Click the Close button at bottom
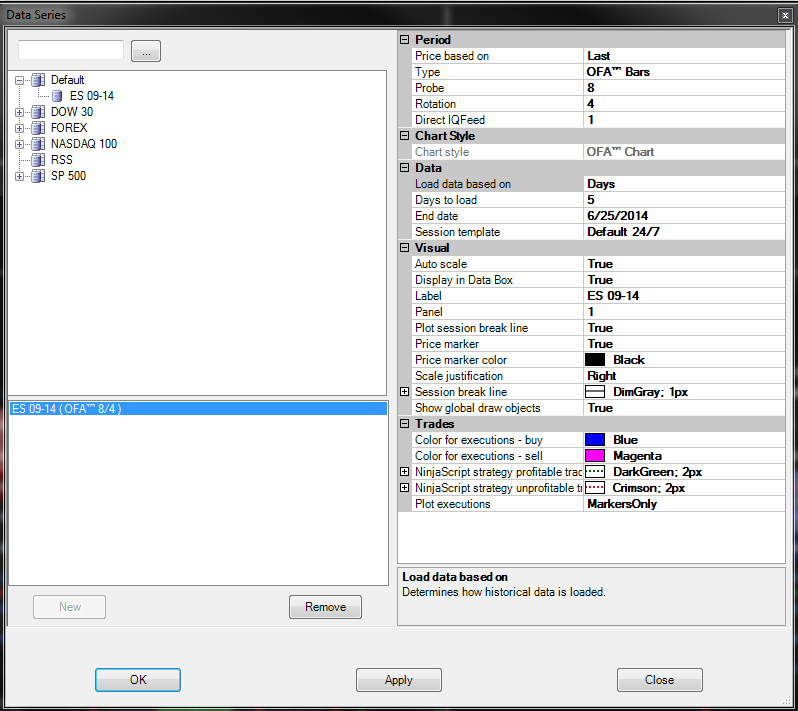 click(x=660, y=680)
